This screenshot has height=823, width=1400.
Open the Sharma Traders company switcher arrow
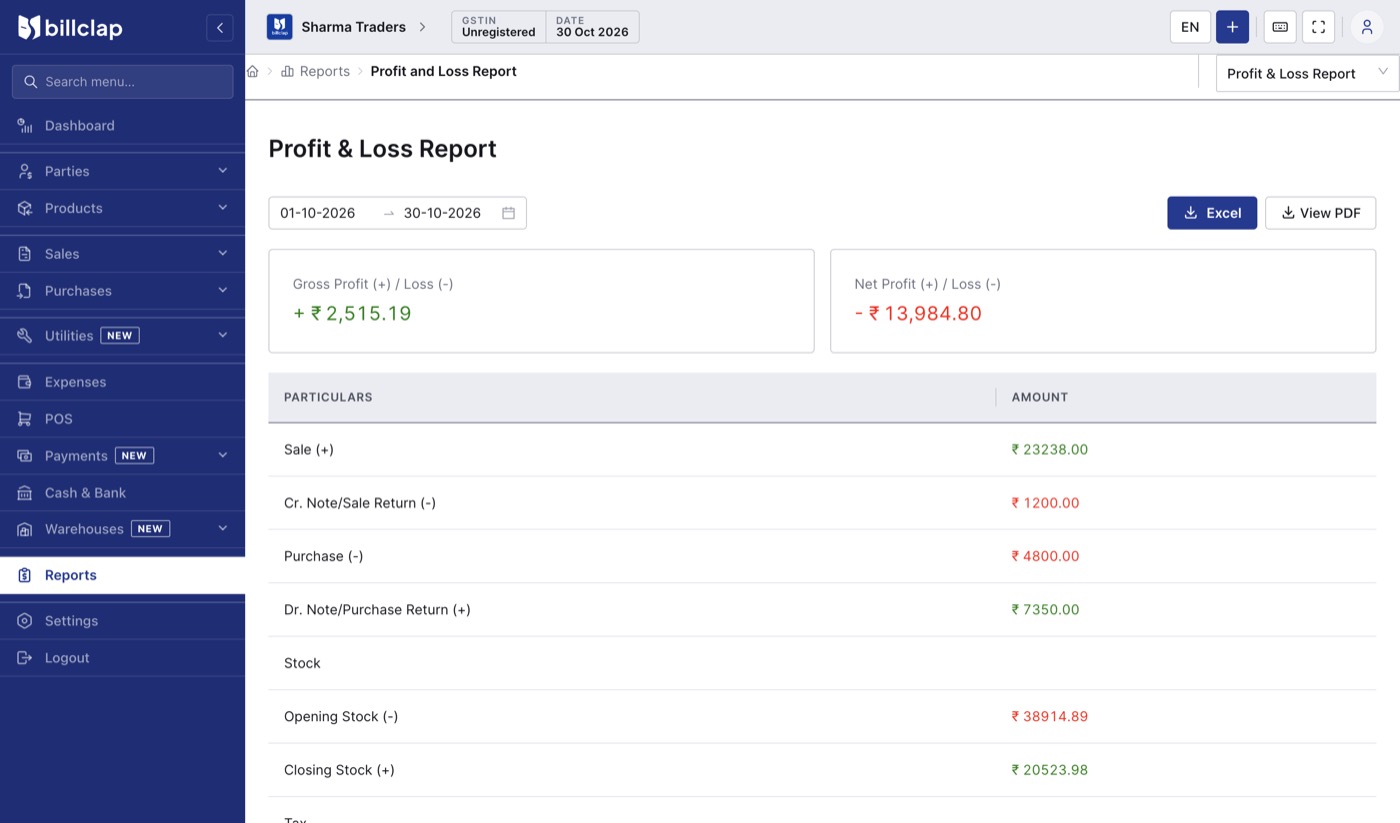[422, 27]
